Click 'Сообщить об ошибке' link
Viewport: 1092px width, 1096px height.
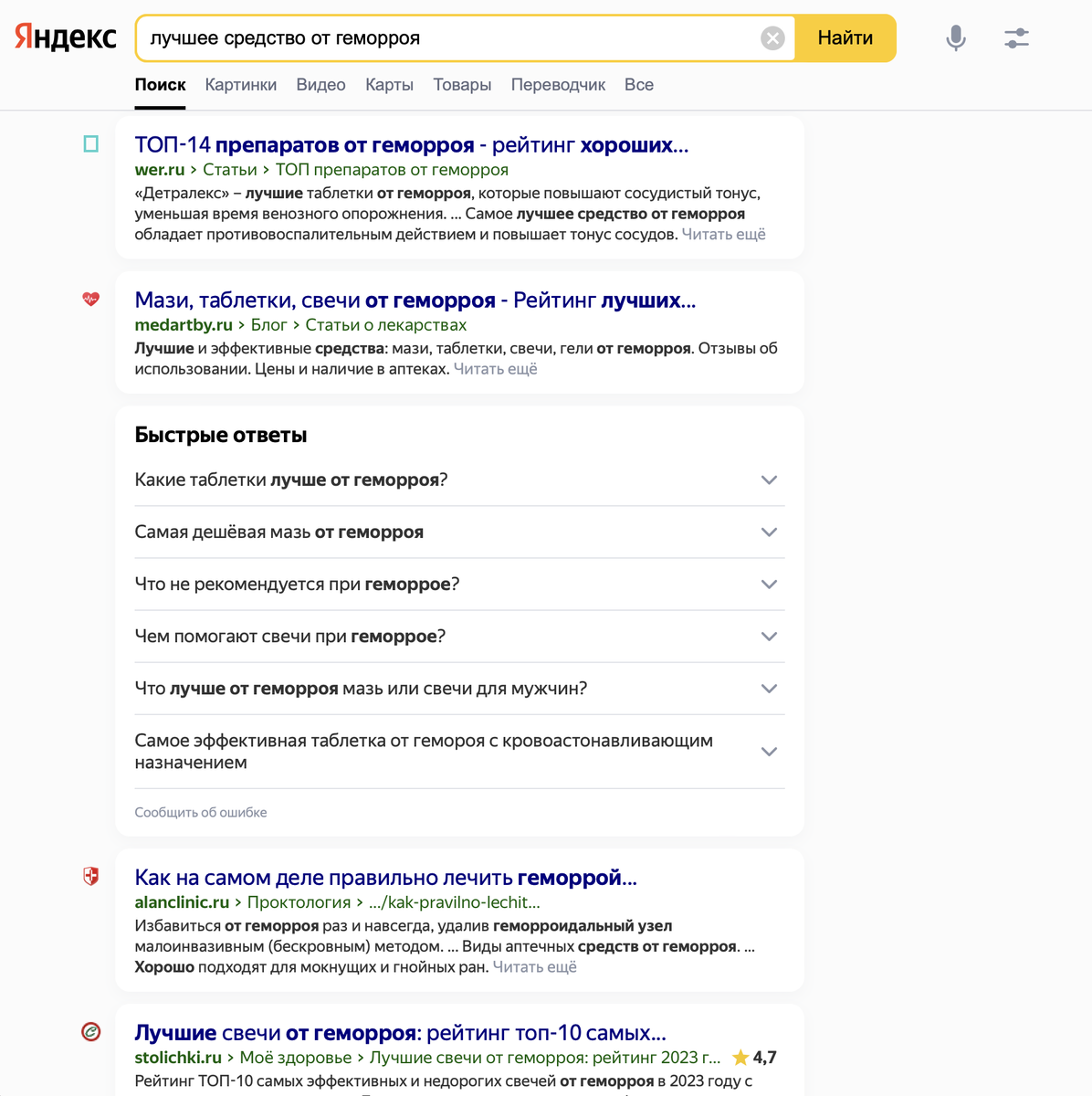(201, 812)
